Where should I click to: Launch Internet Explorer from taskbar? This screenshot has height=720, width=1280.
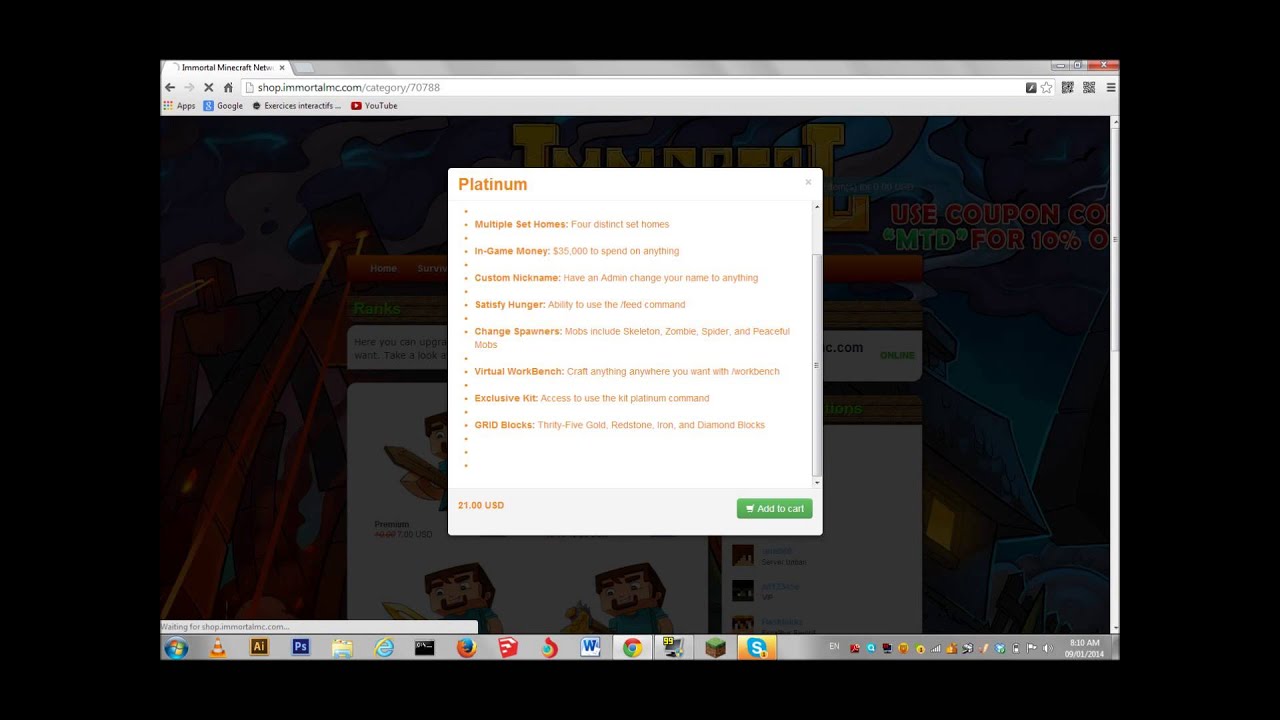click(x=384, y=648)
